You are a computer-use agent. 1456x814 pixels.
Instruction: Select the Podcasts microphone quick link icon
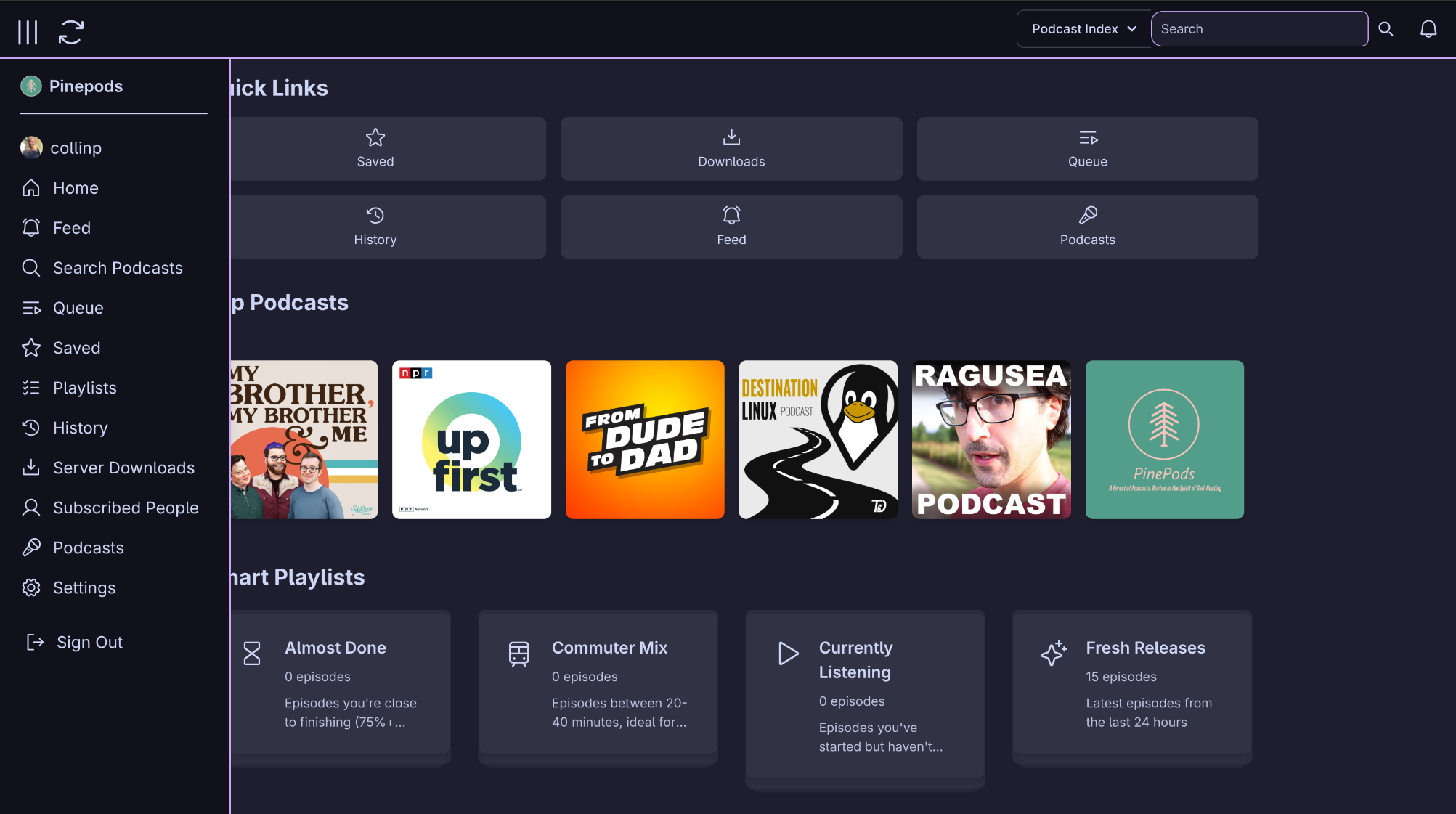1087,216
